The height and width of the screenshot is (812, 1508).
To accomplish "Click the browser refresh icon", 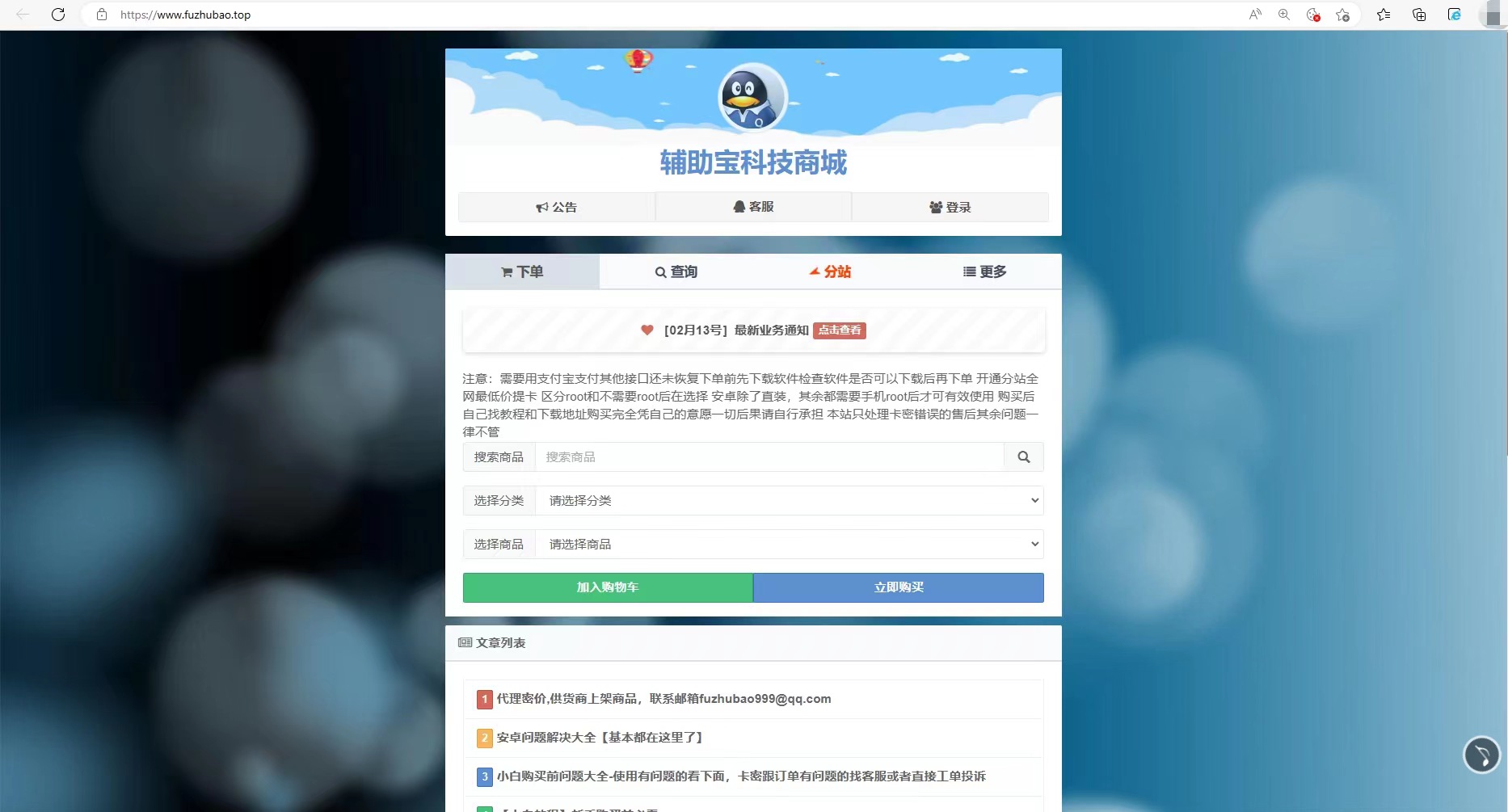I will [x=58, y=15].
